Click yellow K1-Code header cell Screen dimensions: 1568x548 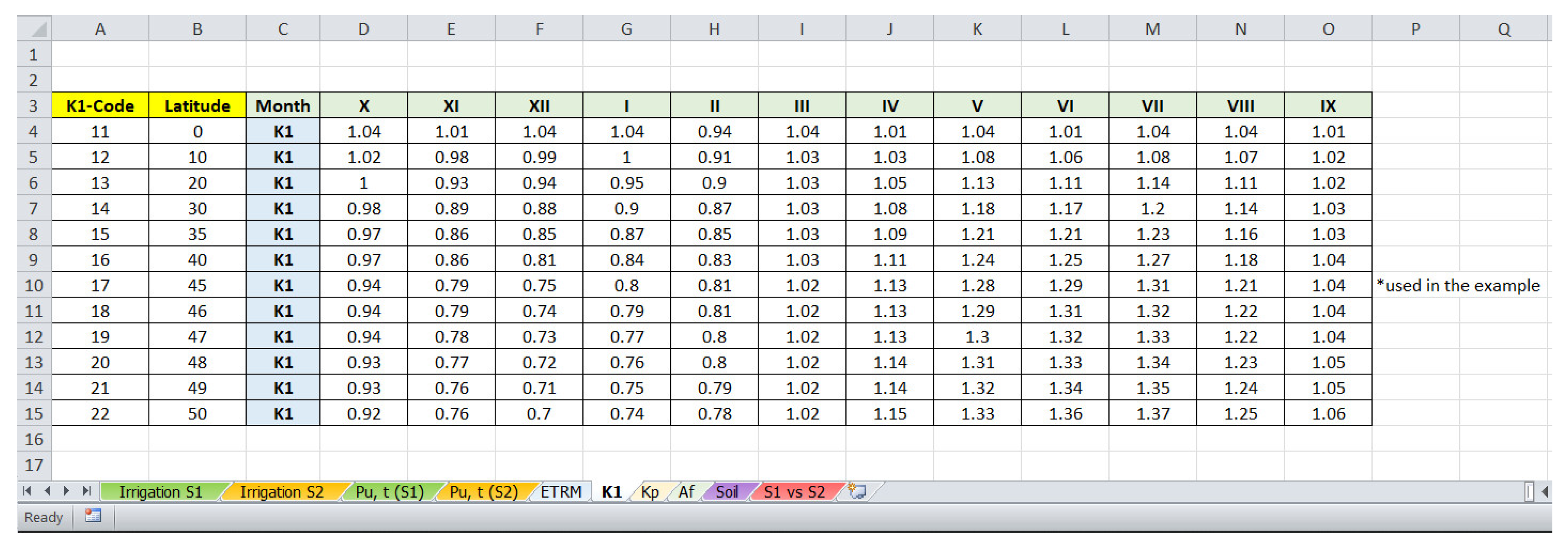(x=100, y=105)
